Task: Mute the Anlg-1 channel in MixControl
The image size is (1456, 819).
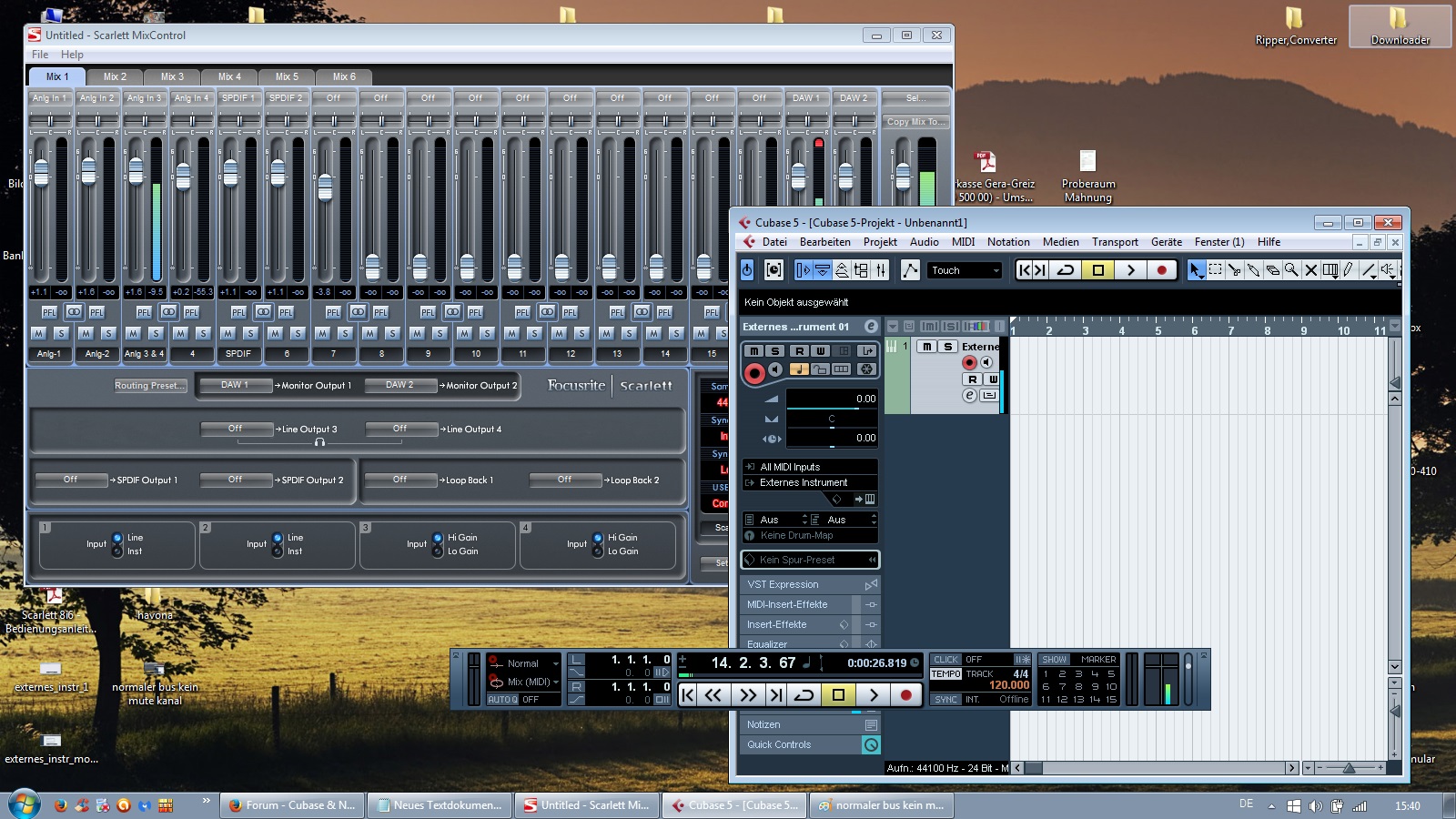Action: (39, 334)
